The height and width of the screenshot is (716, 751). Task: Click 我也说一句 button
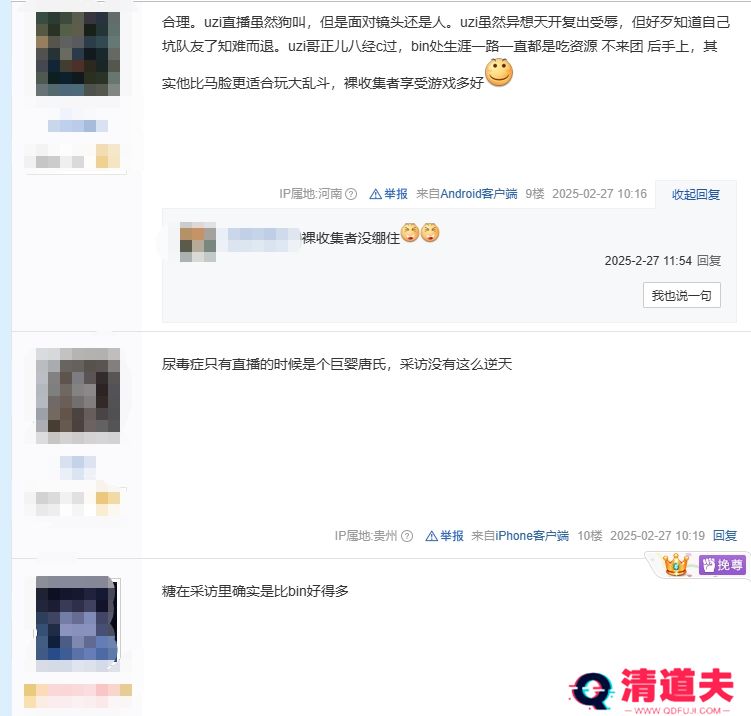(682, 295)
